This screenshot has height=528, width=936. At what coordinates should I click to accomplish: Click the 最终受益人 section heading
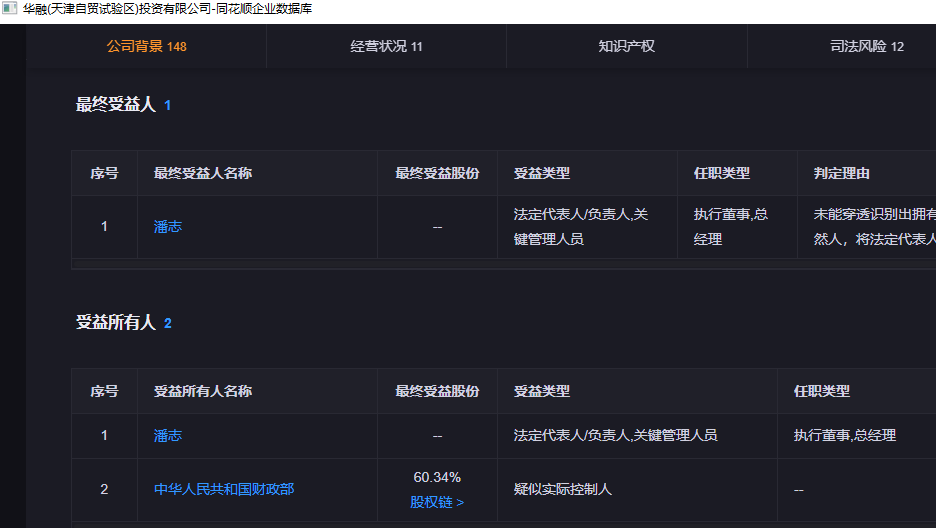pyautogui.click(x=116, y=105)
